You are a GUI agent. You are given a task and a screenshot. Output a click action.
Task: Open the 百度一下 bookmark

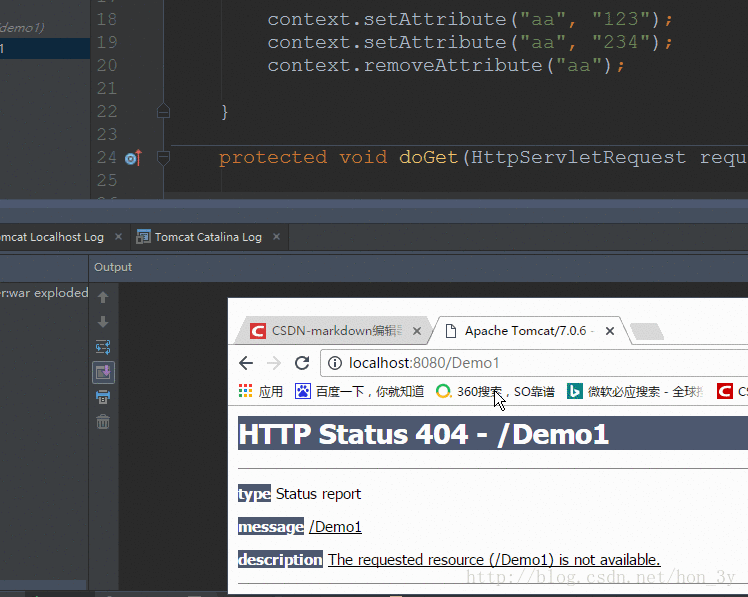click(360, 391)
